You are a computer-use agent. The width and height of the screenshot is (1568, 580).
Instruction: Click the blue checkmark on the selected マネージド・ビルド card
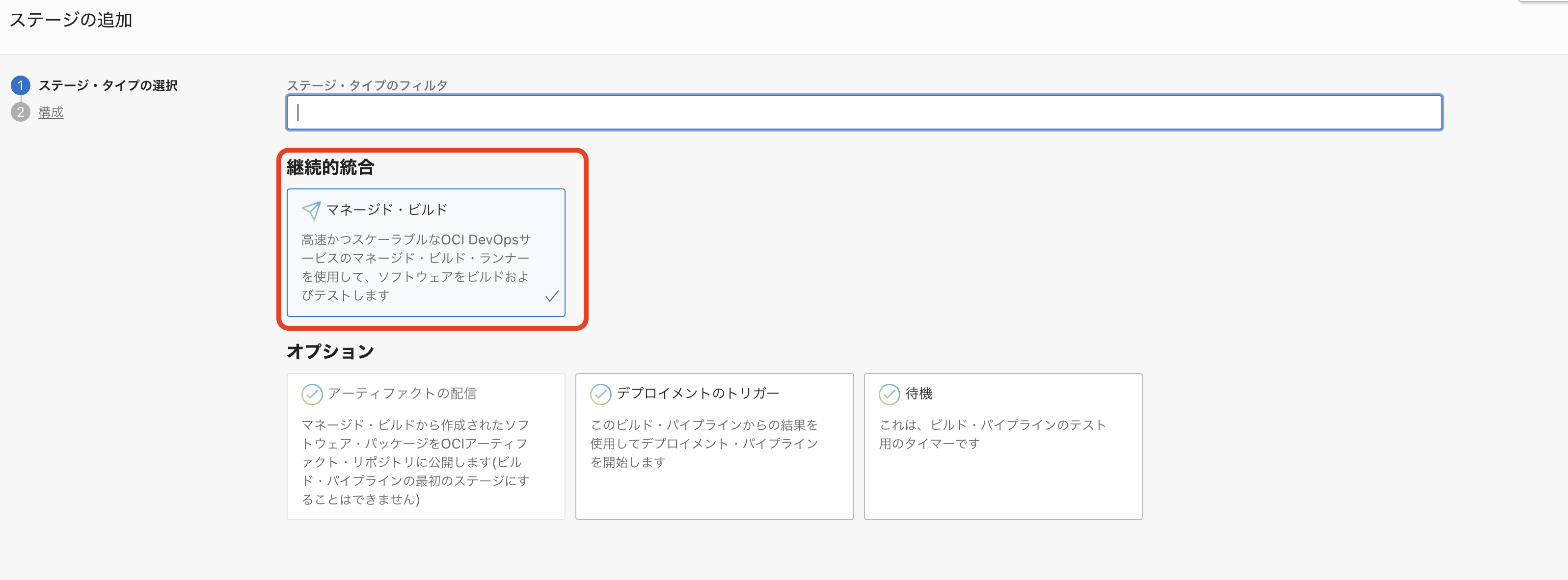click(x=551, y=296)
